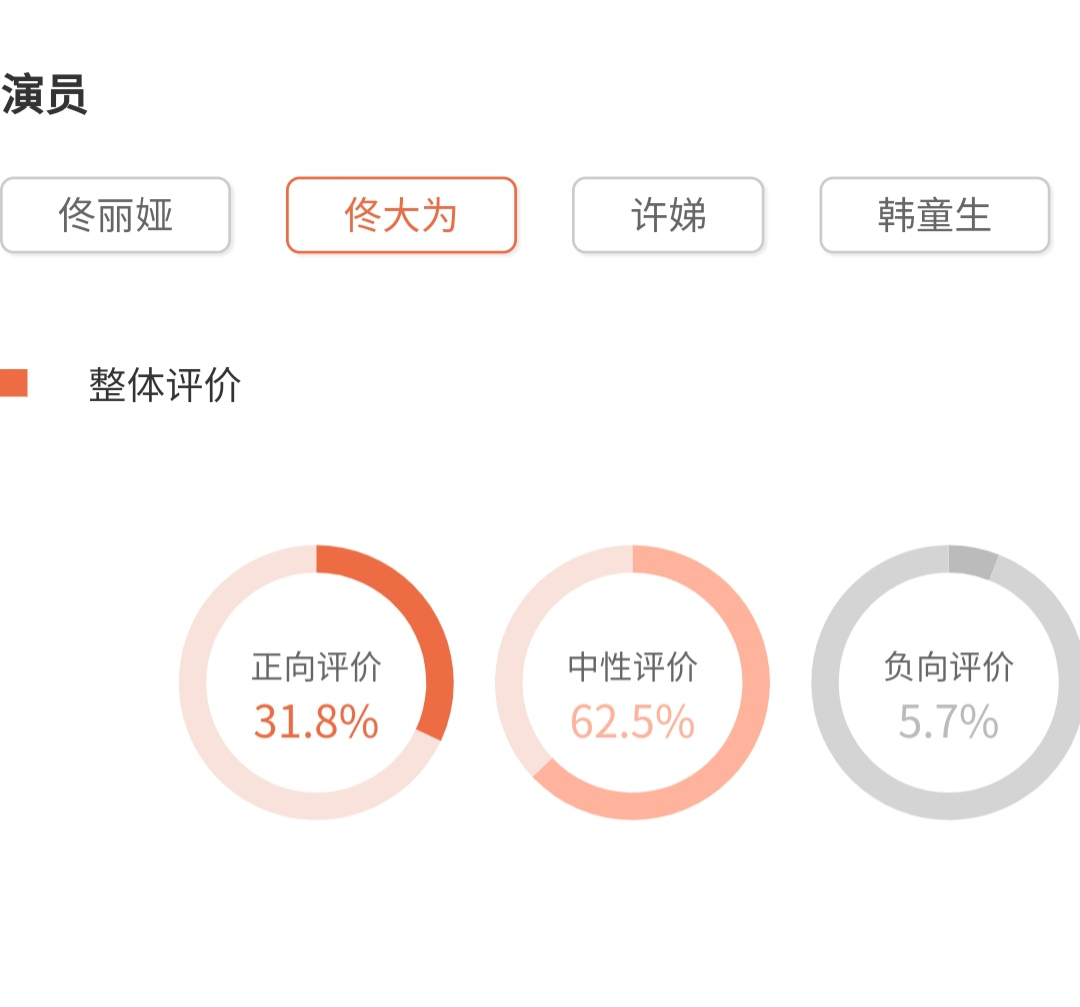Click the 31.8% percentage value

[x=316, y=721]
